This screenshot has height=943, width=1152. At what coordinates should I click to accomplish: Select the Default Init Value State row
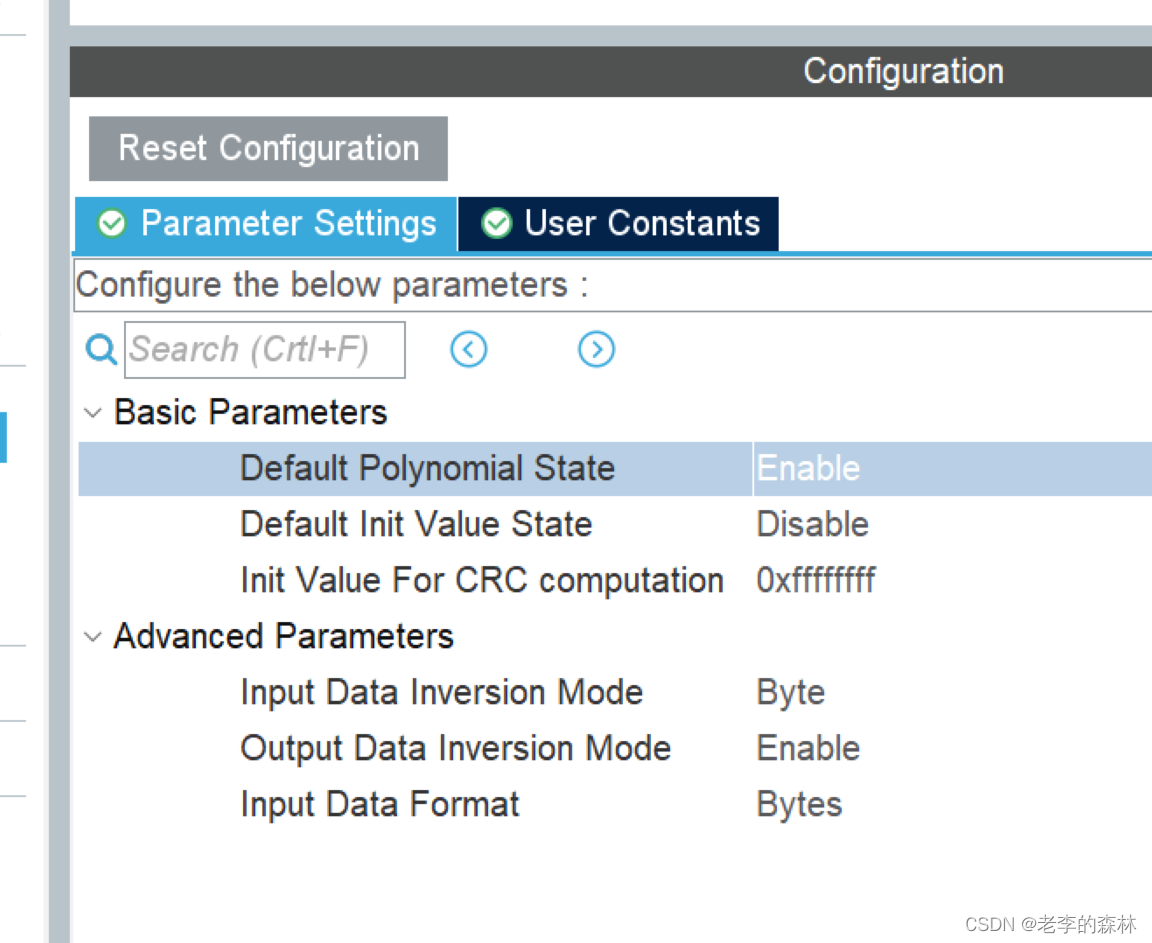pos(615,524)
